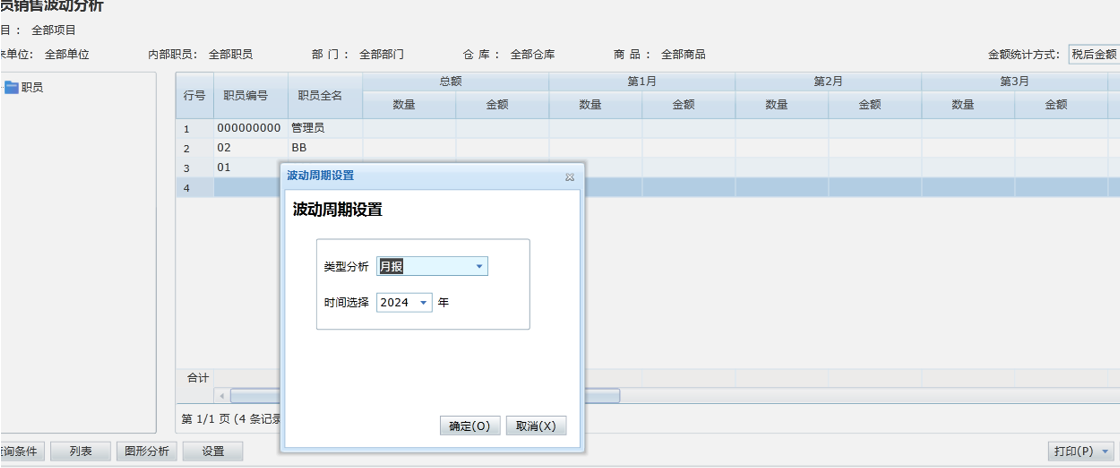Click the horizontal scrollbar left arrow
Viewport: 1120px width, 468px height.
tap(221, 396)
